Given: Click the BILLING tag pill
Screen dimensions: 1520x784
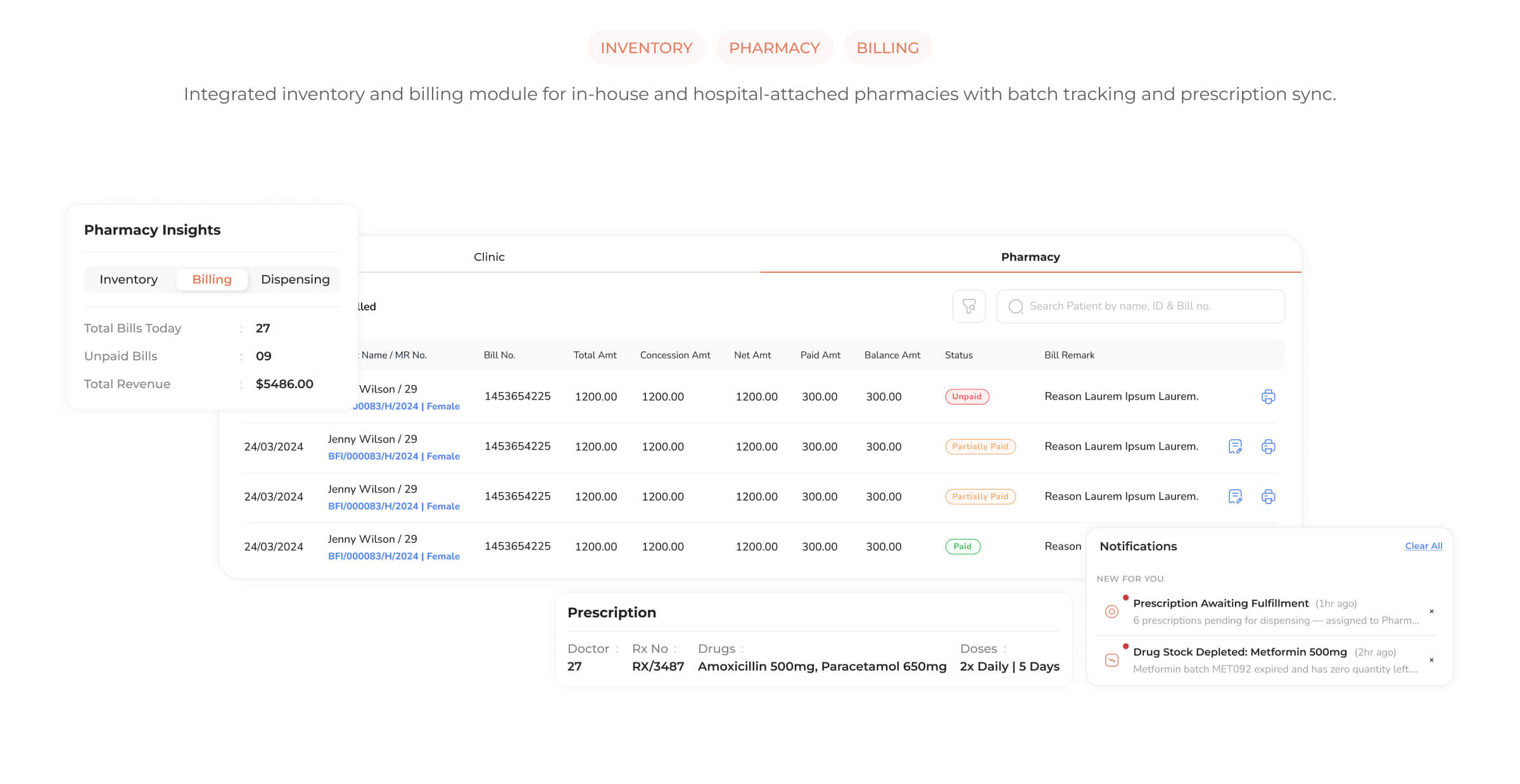Looking at the screenshot, I should 887,47.
